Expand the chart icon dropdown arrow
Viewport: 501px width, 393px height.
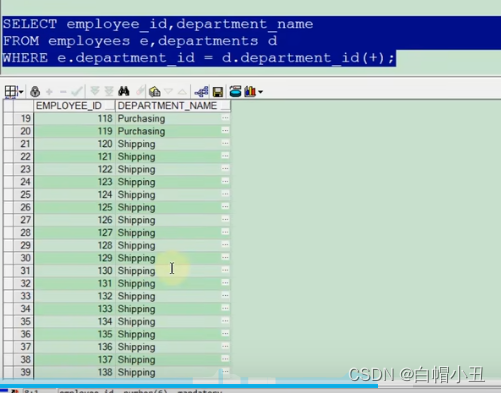point(260,92)
